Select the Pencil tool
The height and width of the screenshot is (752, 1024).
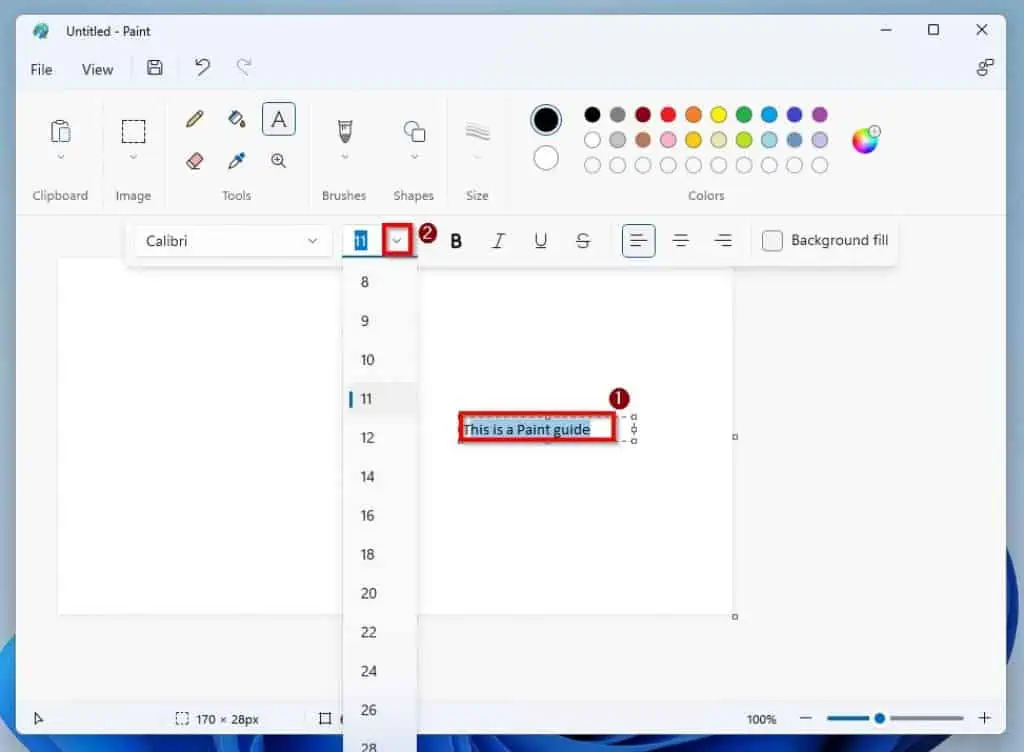pos(193,118)
